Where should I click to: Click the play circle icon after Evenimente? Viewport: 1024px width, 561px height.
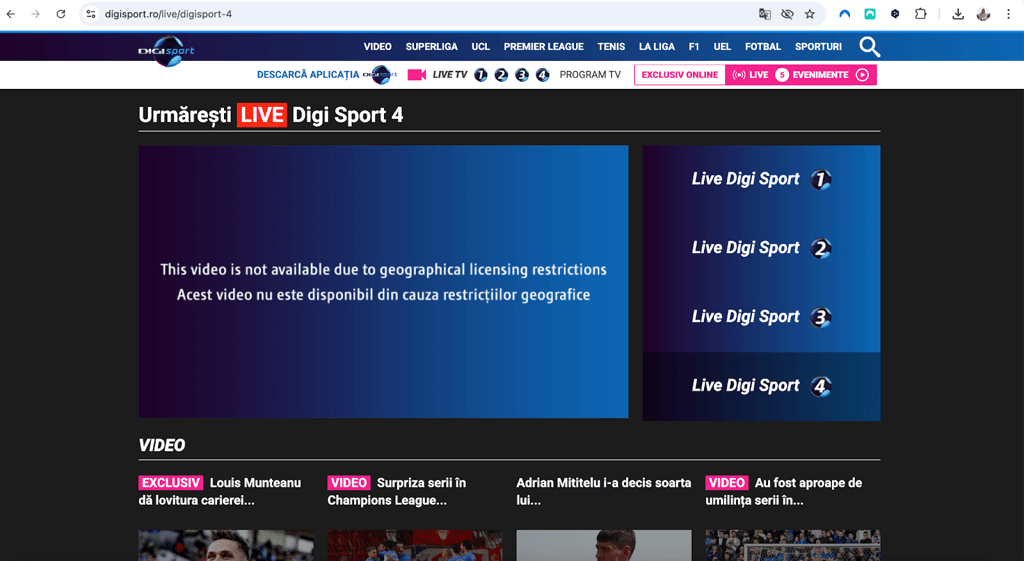click(x=862, y=75)
